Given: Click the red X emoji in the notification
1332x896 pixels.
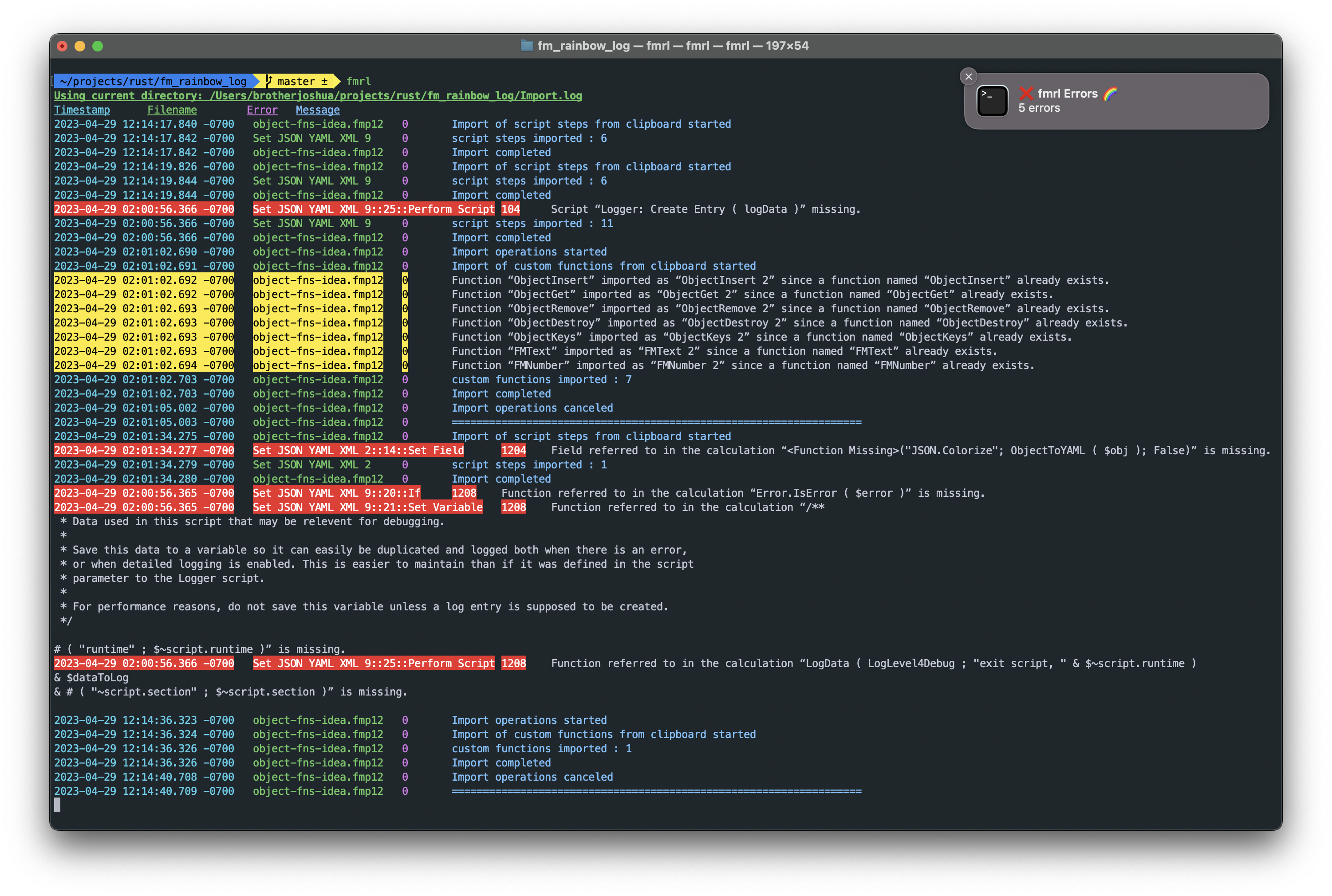Looking at the screenshot, I should point(1026,93).
